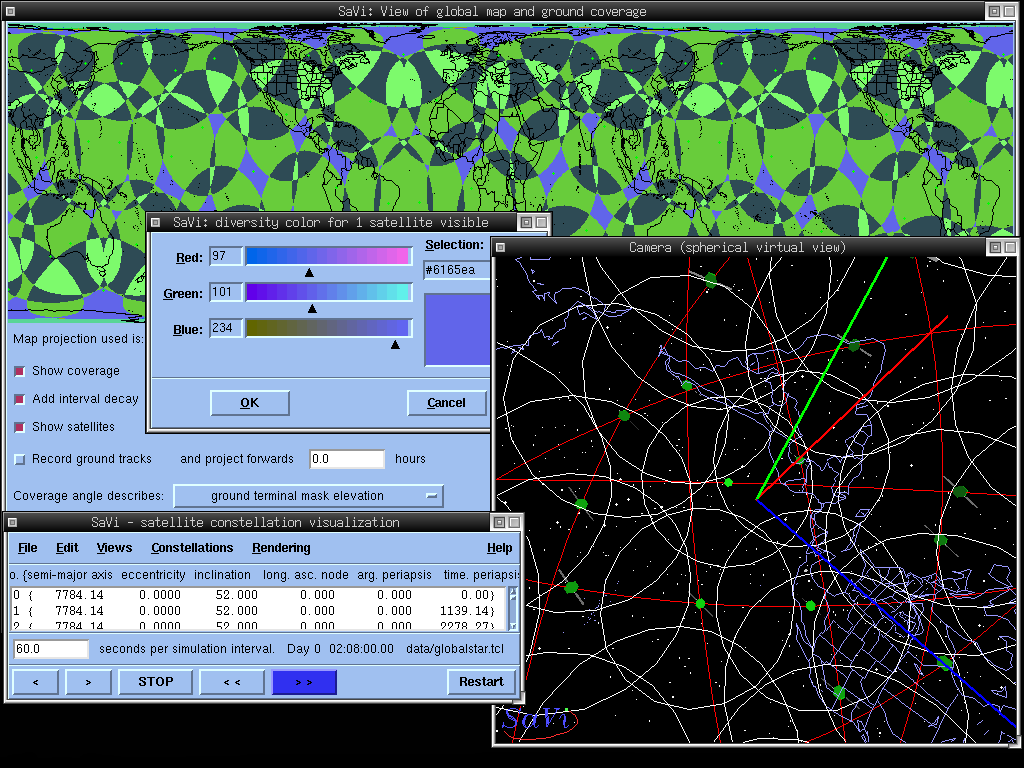Disable Add interval decay option
This screenshot has width=1024, height=768.
[x=20, y=399]
